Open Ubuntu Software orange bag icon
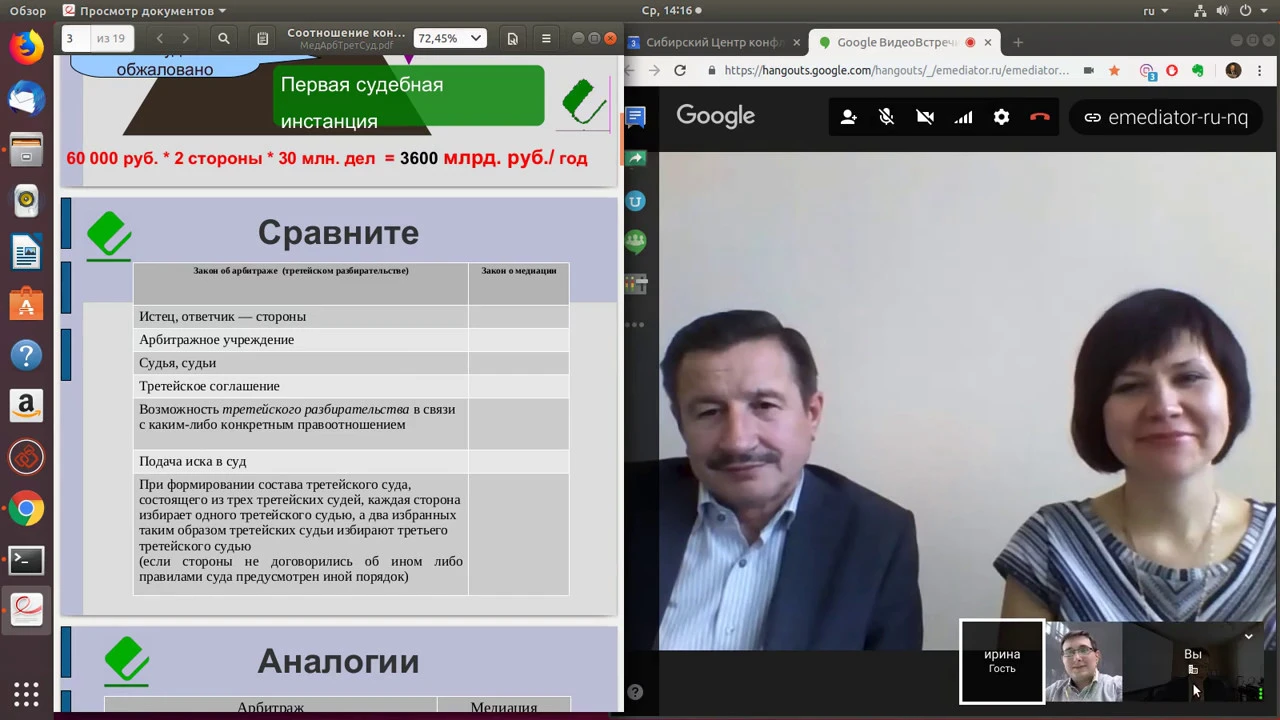Viewport: 1280px width, 720px height. click(x=27, y=304)
